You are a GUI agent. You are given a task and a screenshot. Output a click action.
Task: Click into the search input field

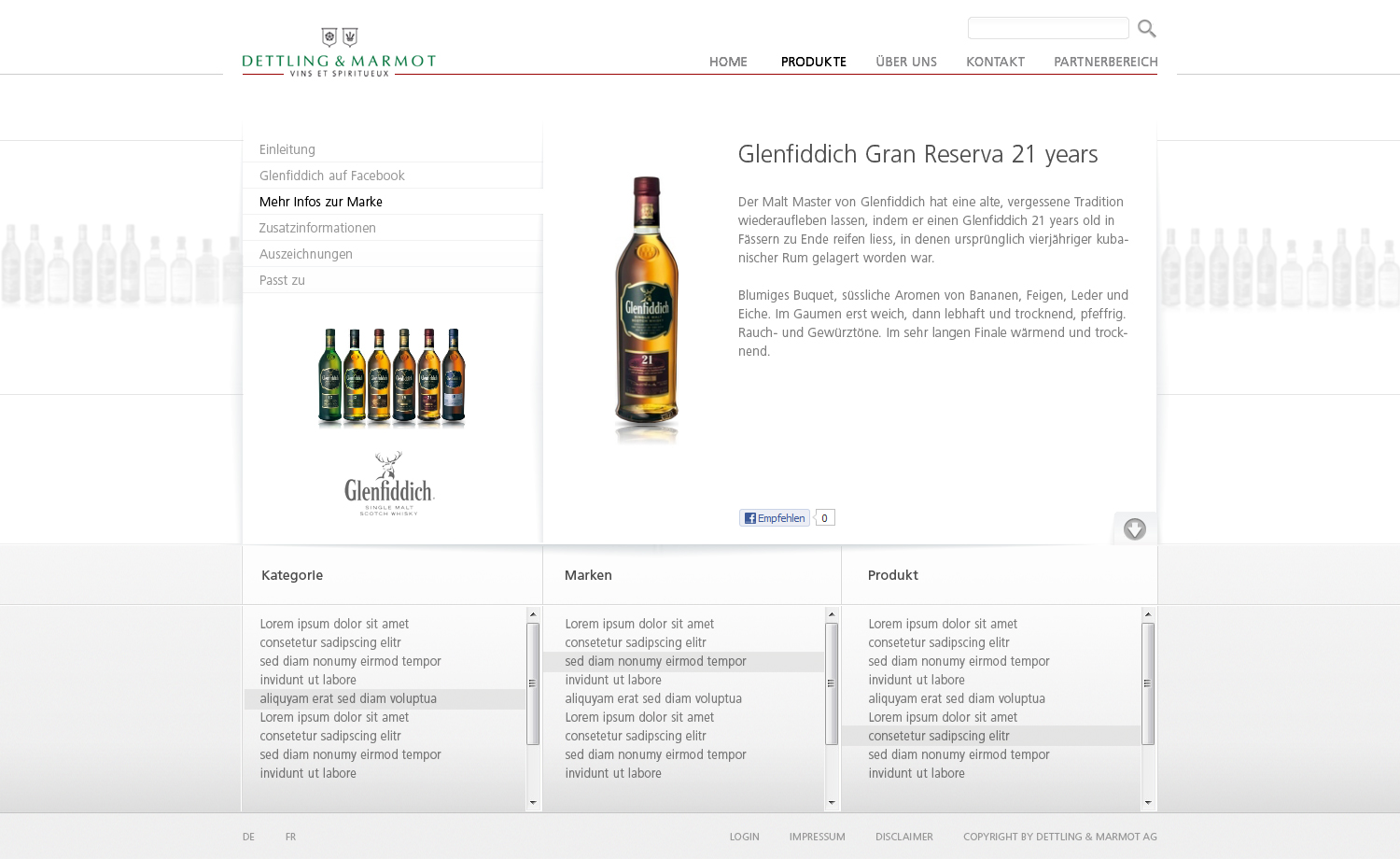tap(1047, 28)
